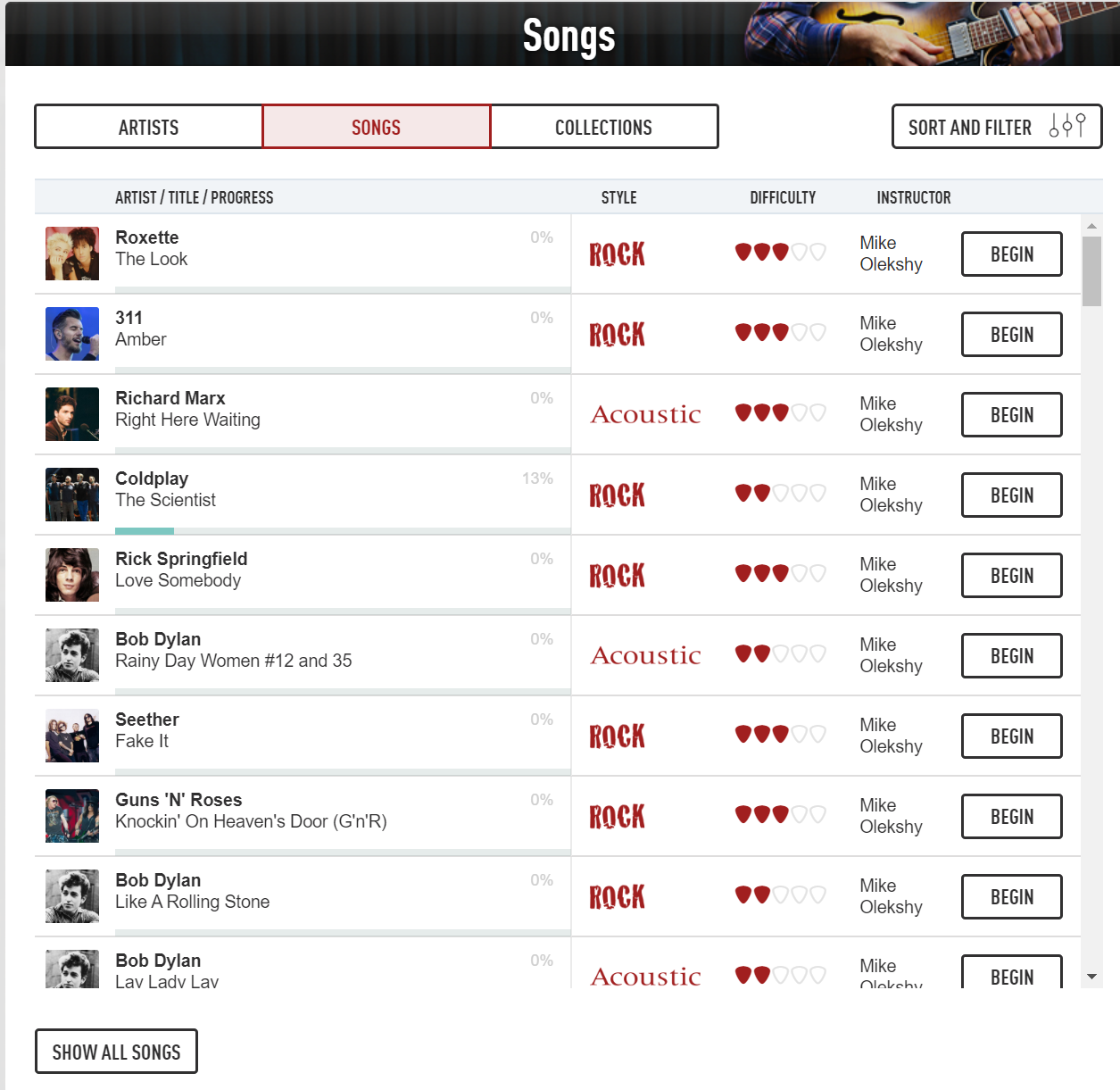Click The Scientist progress bar
The width and height of the screenshot is (1120, 1090).
pyautogui.click(x=343, y=531)
